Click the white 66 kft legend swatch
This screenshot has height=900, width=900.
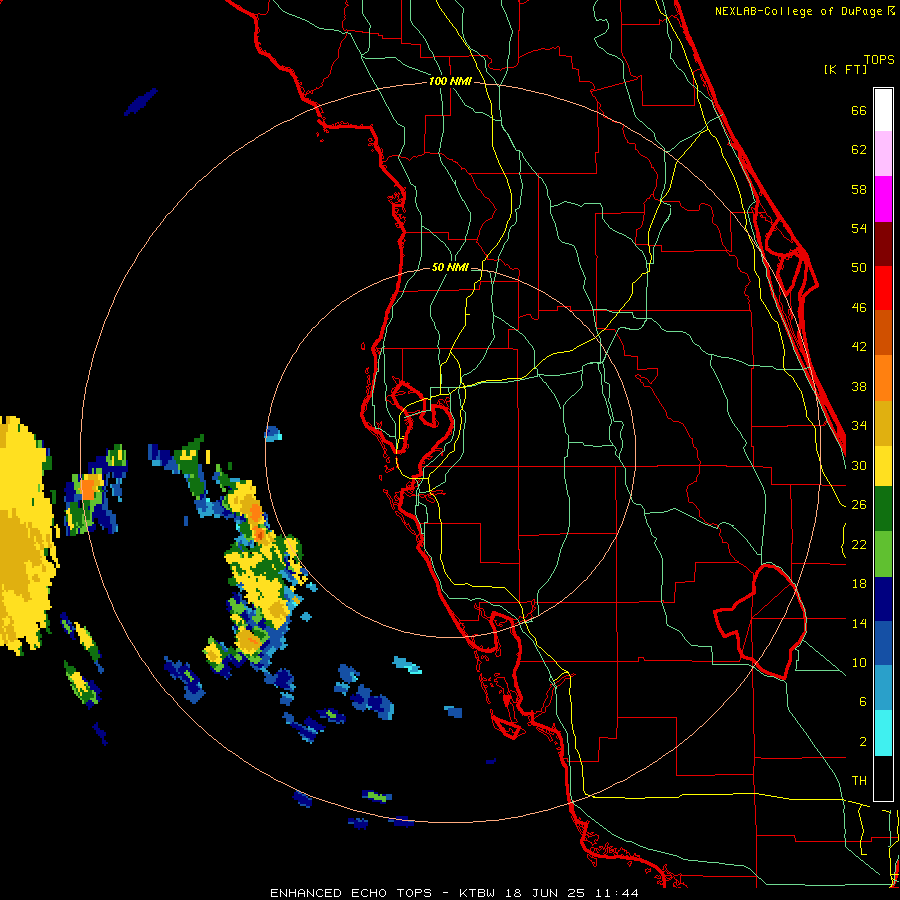click(883, 110)
